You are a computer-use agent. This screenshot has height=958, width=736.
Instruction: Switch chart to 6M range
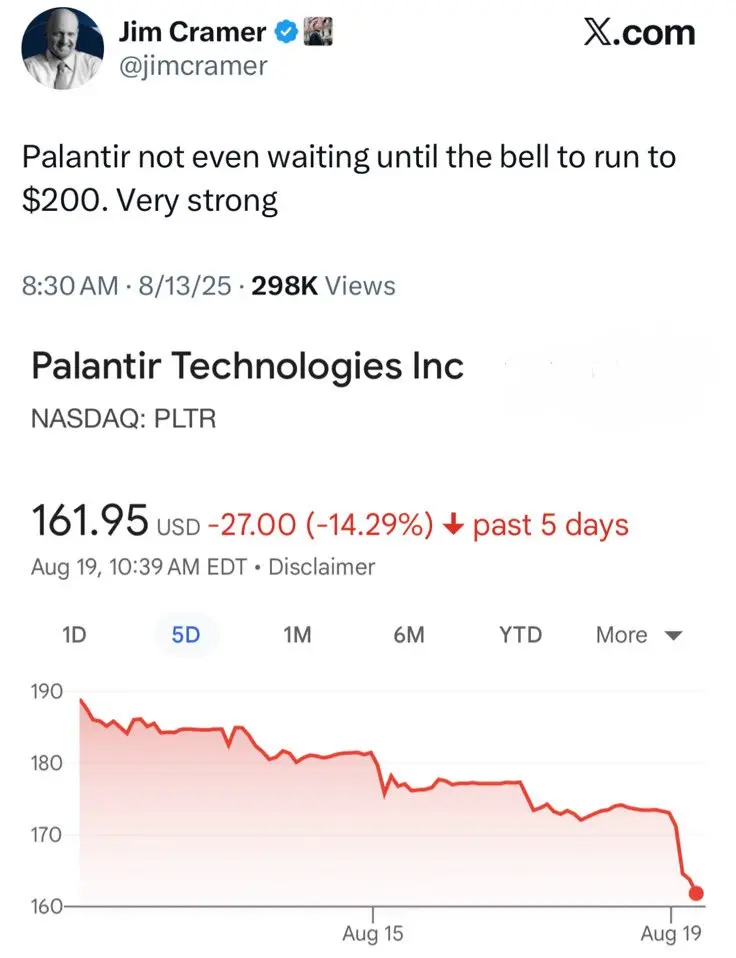tap(409, 635)
